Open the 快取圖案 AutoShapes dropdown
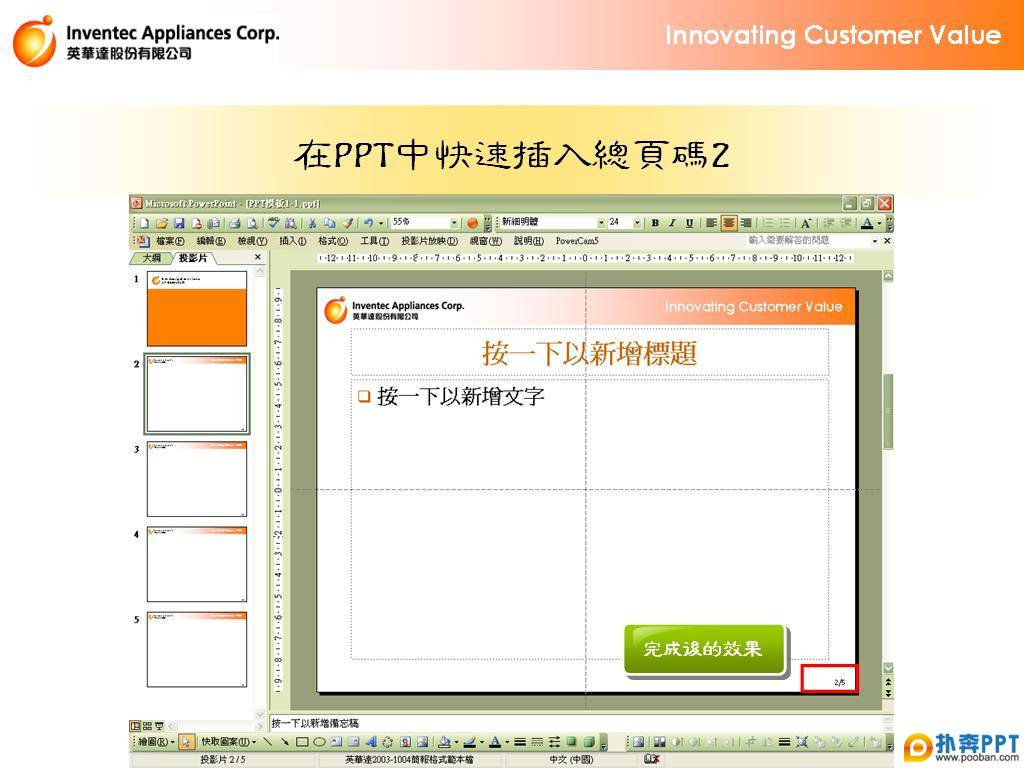 pyautogui.click(x=228, y=742)
